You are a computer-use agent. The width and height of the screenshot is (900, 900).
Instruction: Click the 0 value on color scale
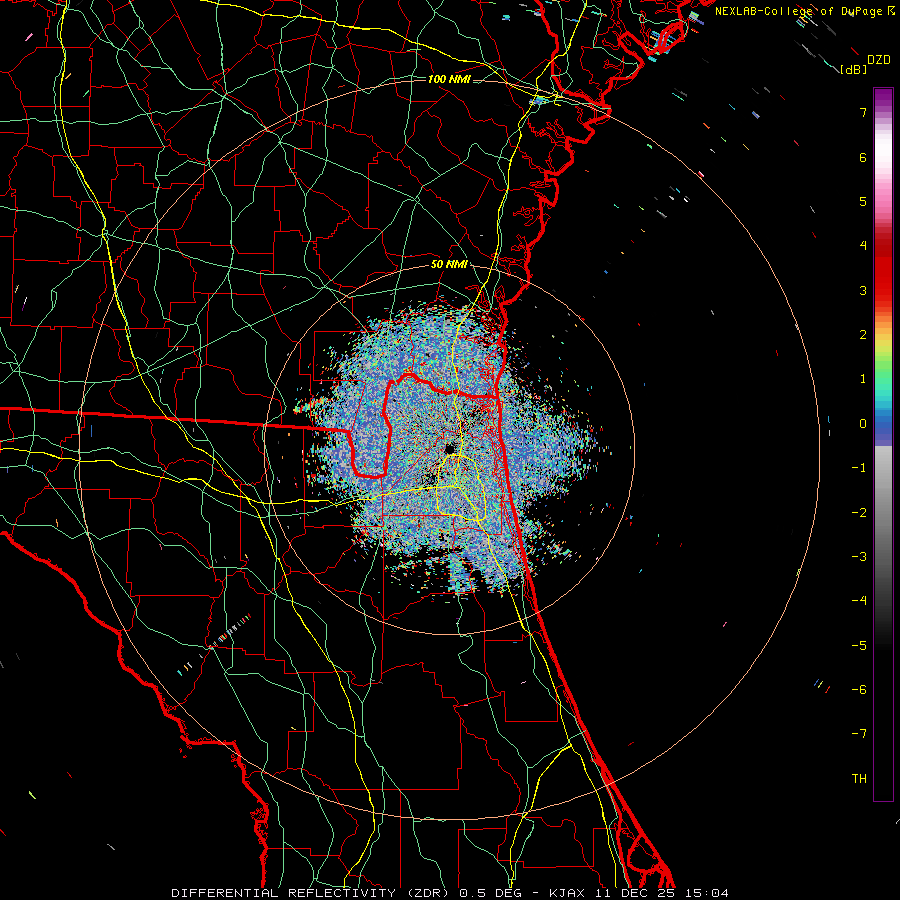tap(863, 424)
